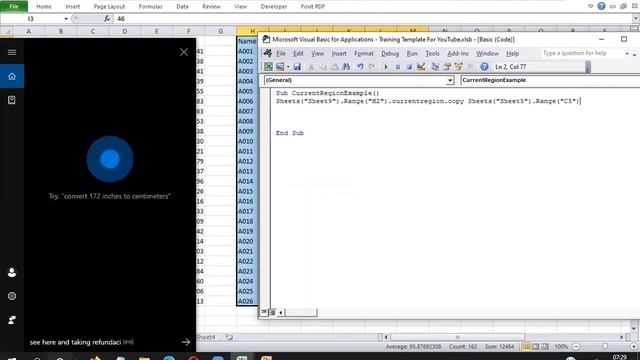Click the Excel zoom slider handle

pyautogui.click(x=605, y=347)
